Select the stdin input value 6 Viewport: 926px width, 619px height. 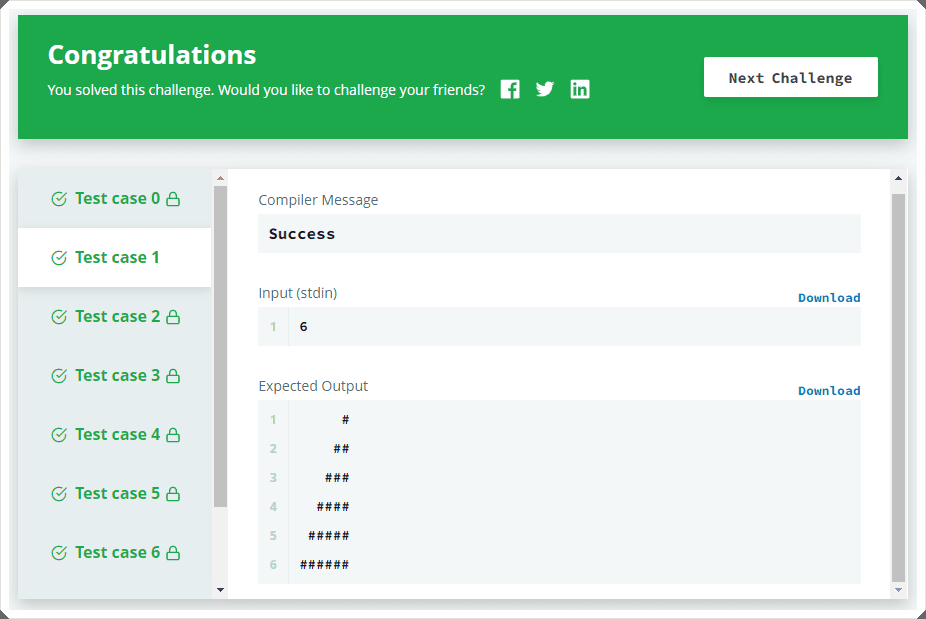(x=303, y=326)
